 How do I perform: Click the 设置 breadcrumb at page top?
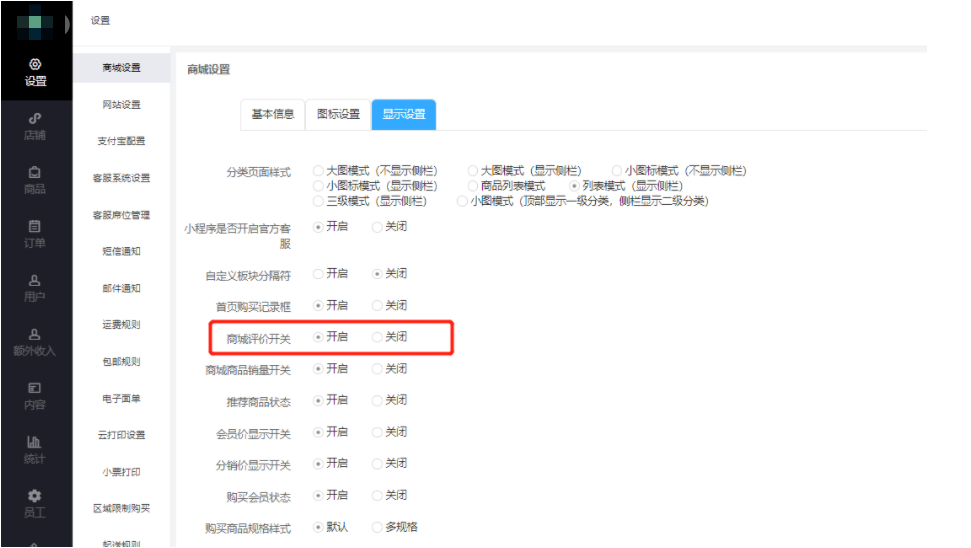coord(100,20)
